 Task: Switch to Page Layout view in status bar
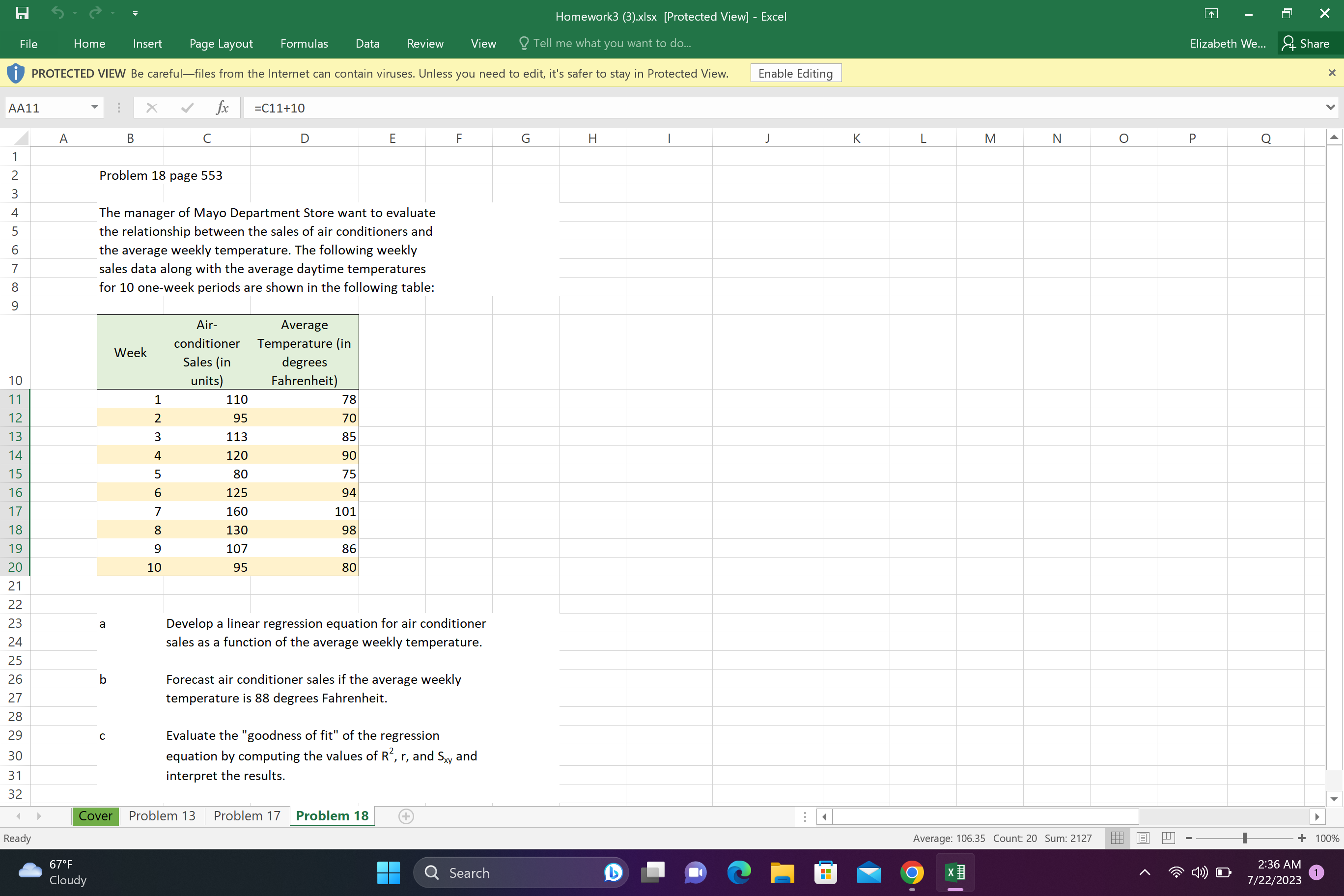click(x=1143, y=838)
